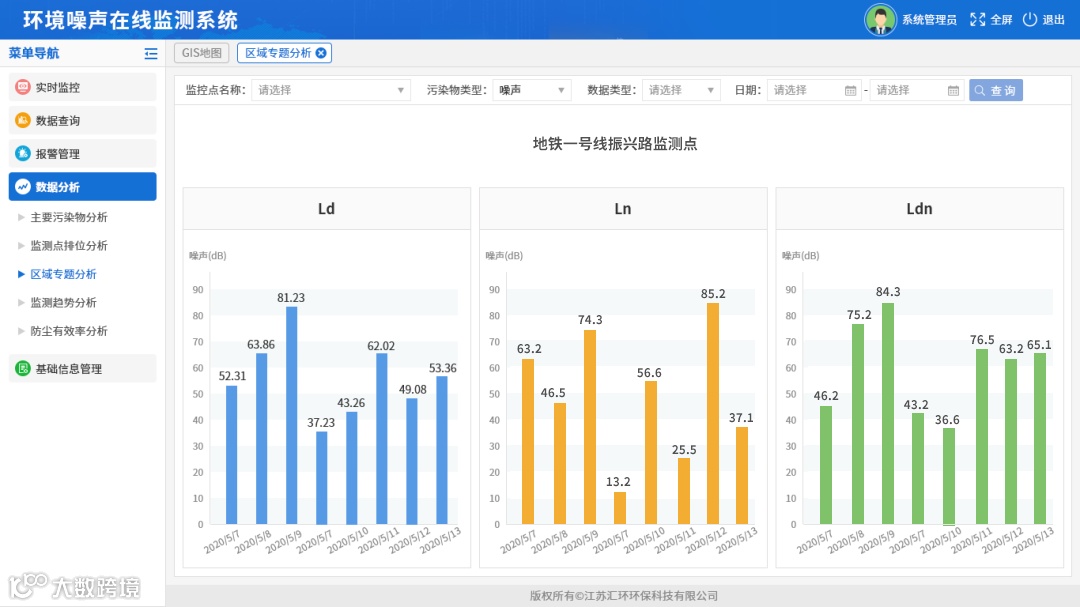
Task: Click Ldn bar labeled 65.1
Action: pos(1040,439)
